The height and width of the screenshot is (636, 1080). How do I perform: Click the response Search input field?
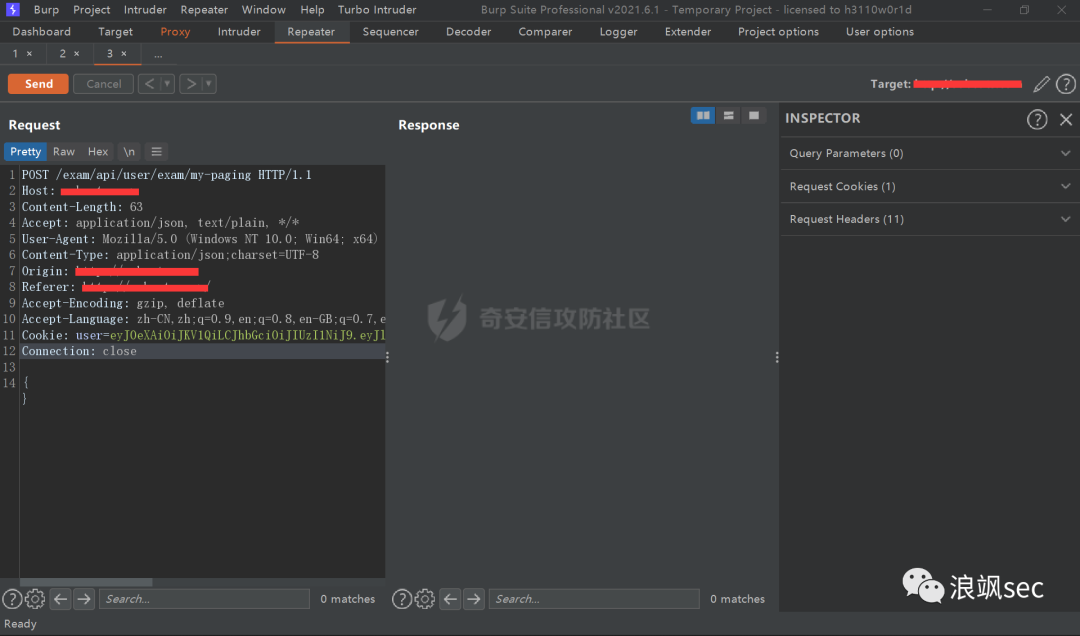594,599
